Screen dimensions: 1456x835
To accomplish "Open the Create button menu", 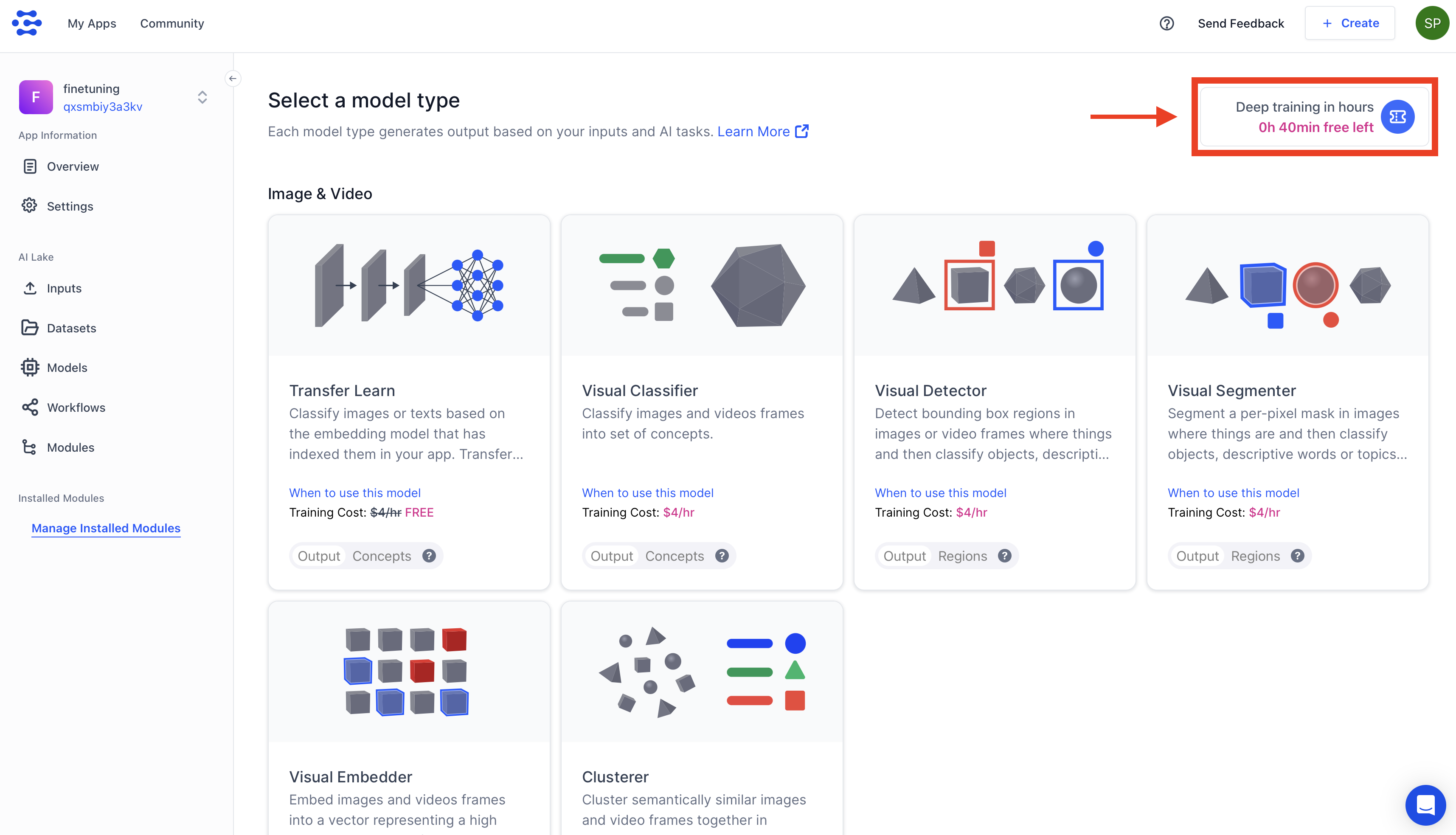I will coord(1350,23).
